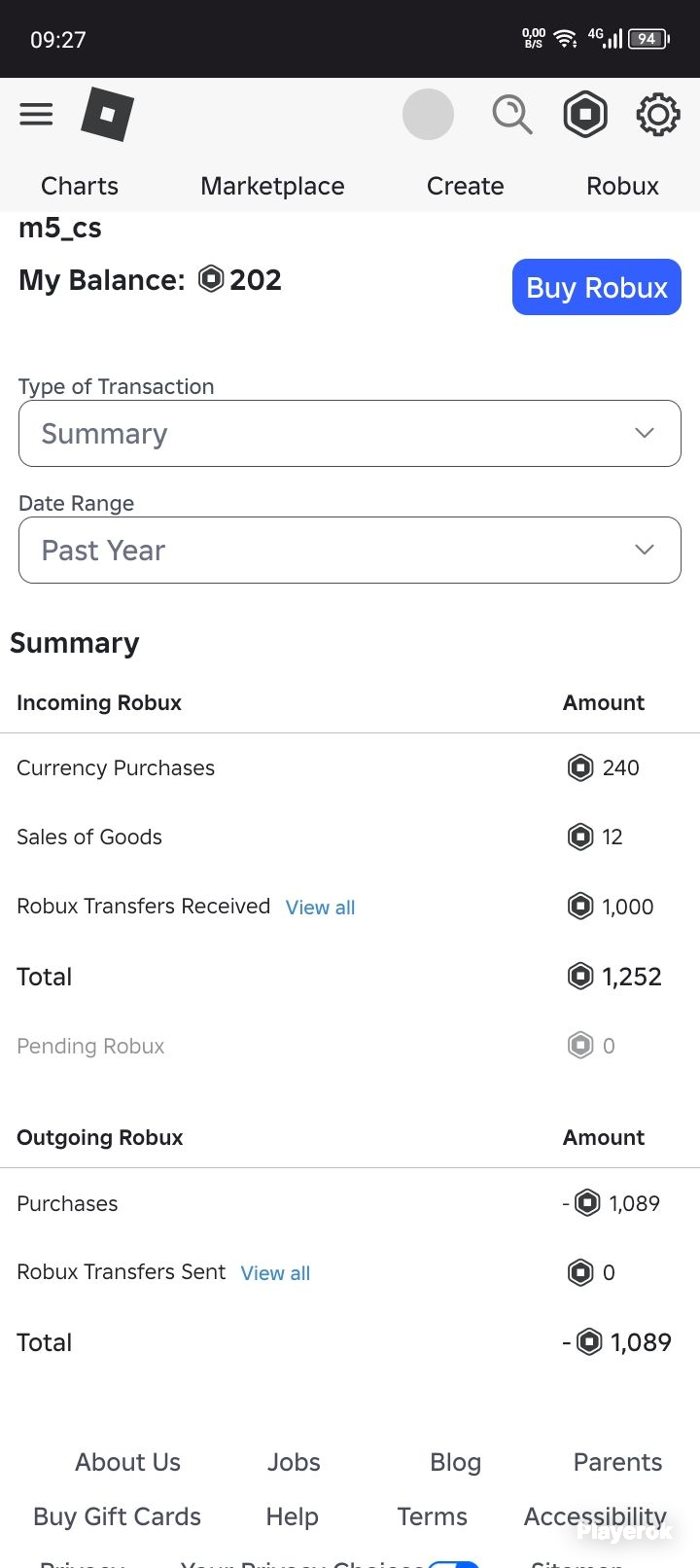The width and height of the screenshot is (700, 1568).
Task: Click the chevron on Summary dropdown
Action: 644,433
